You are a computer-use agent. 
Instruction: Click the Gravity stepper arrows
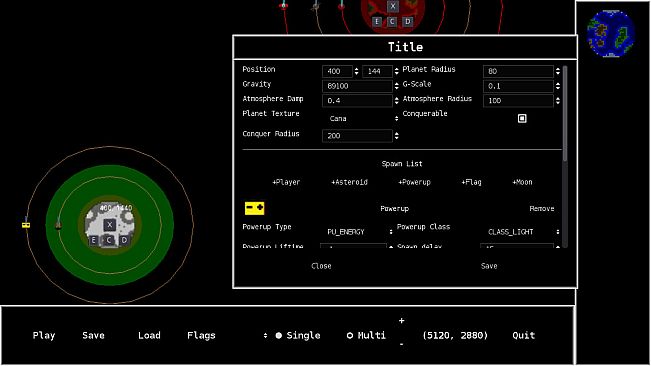[x=396, y=86]
